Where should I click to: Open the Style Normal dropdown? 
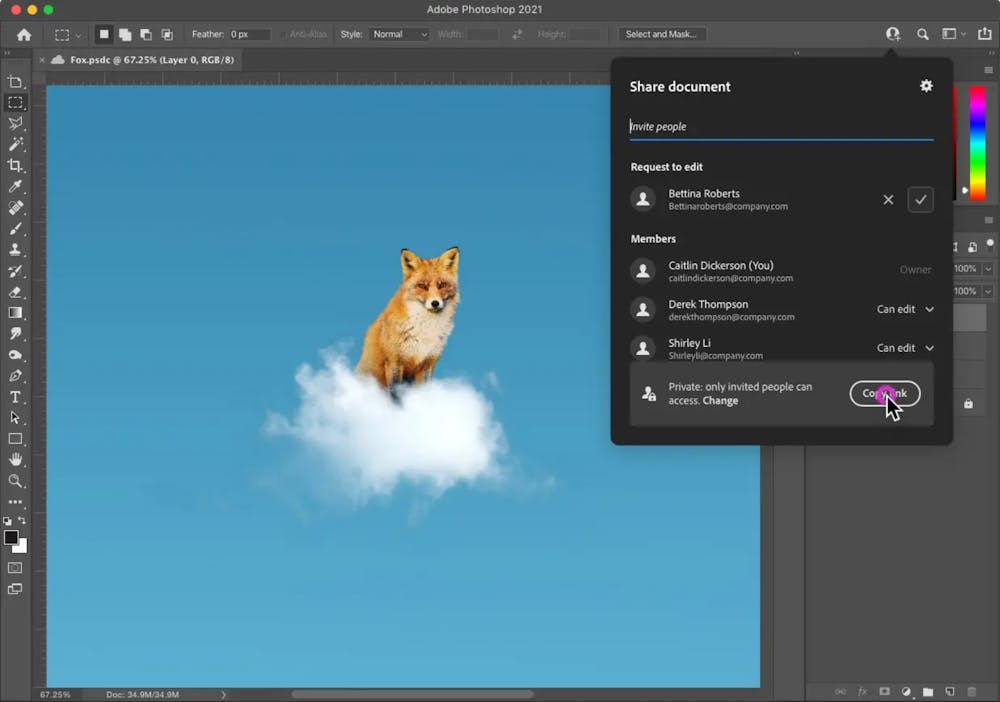(399, 34)
